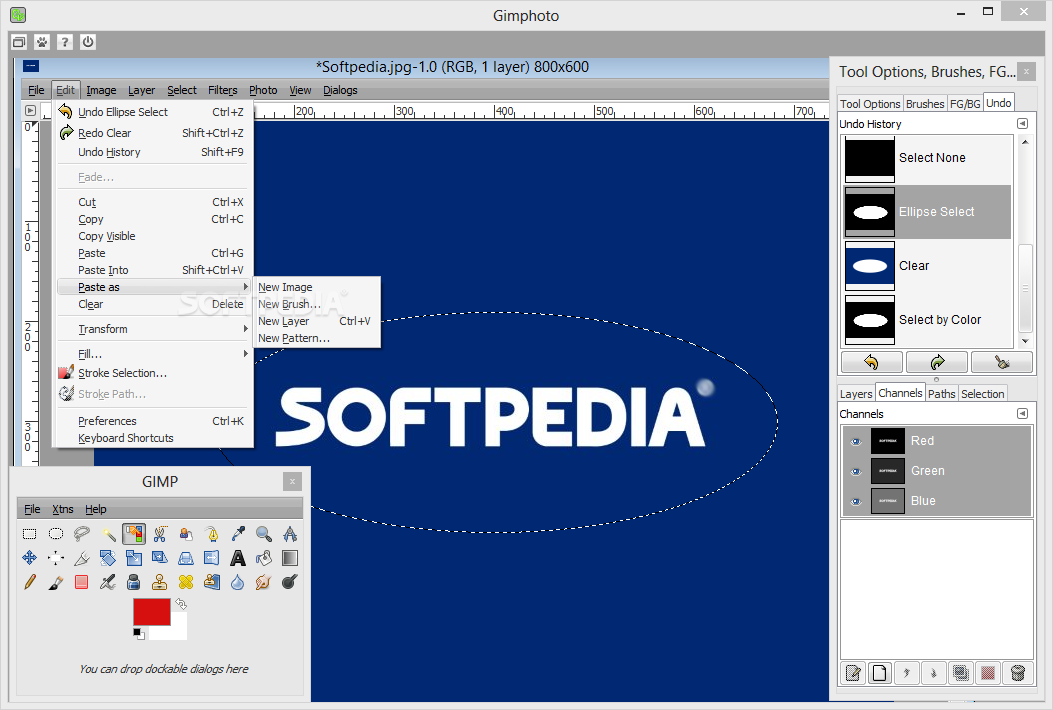1053x710 pixels.
Task: Select the Paintbrush tool
Action: (56, 582)
